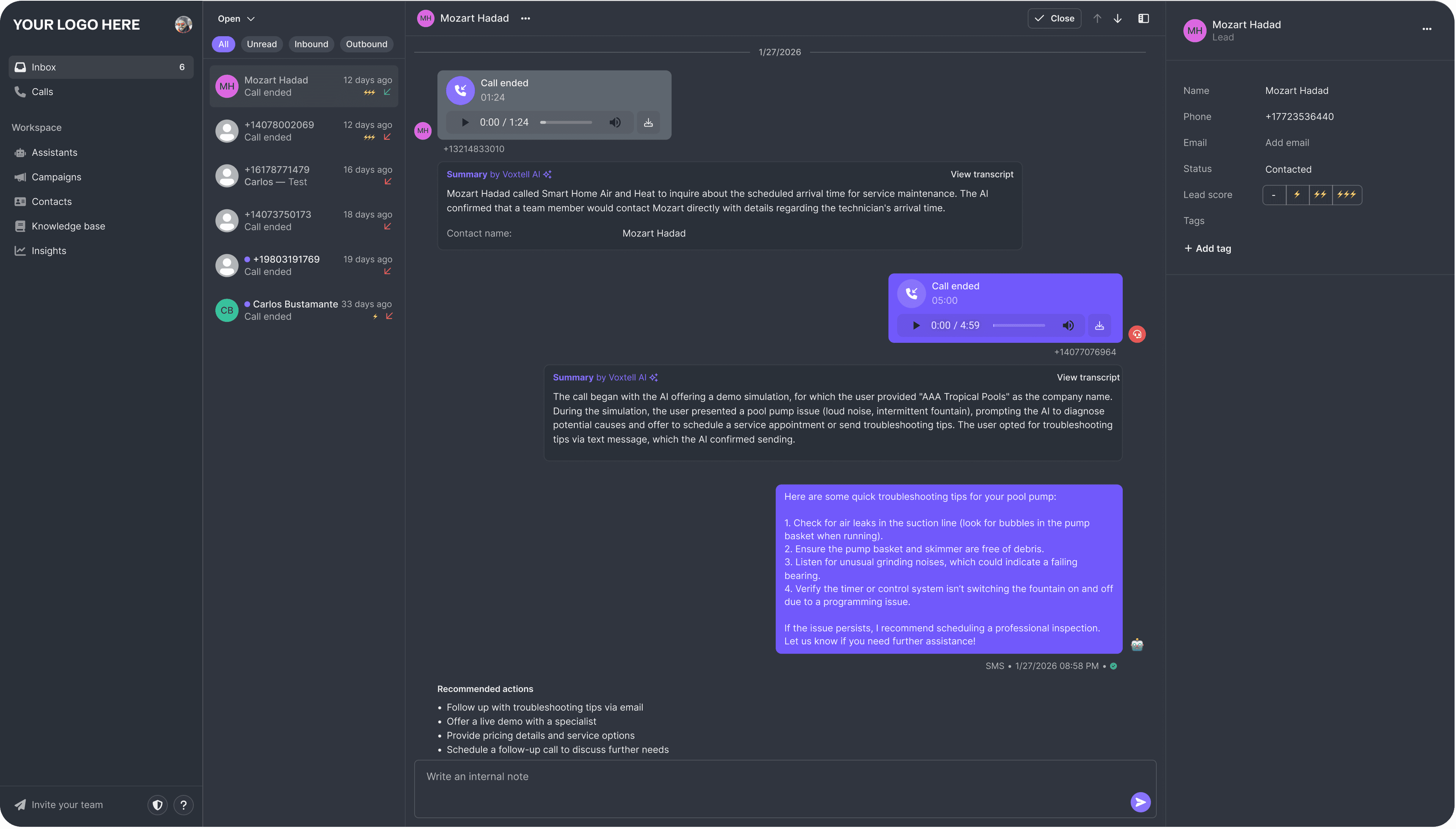Open the lead details options menu
The image size is (1456, 829).
coord(1426,29)
